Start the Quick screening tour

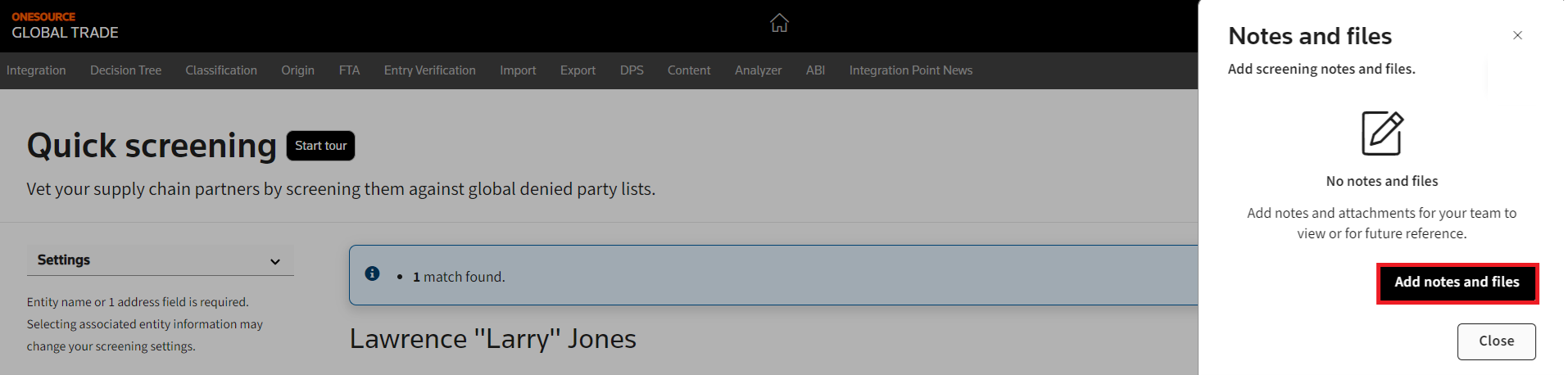tap(320, 146)
